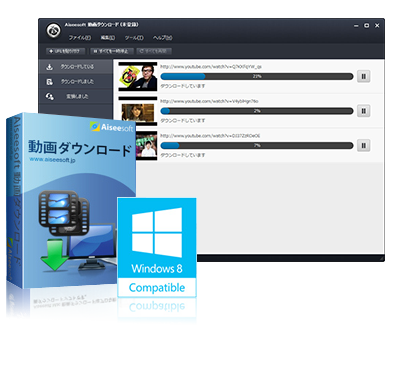This screenshot has height=371, width=397.
Task: Click the Windows 8 Compatible badge
Action: 157,247
